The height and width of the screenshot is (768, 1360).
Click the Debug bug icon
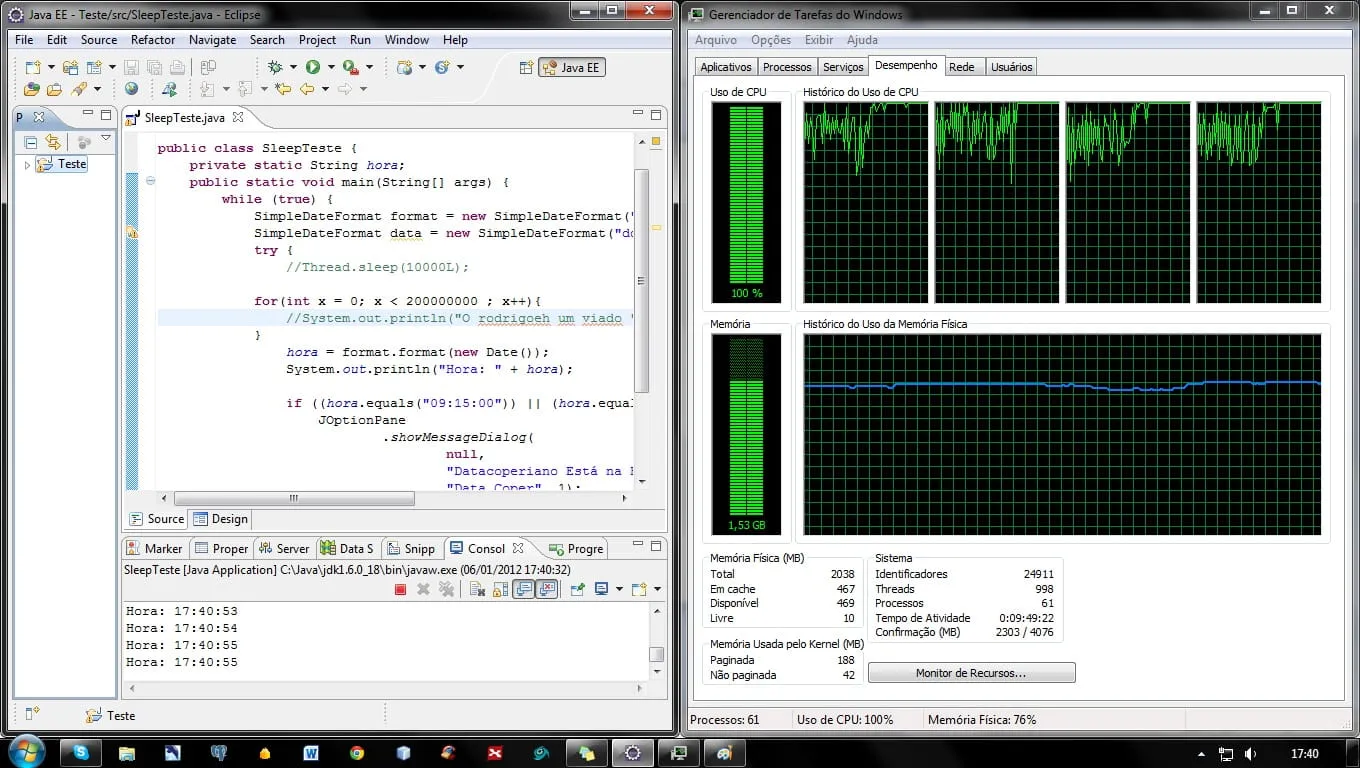click(x=276, y=67)
